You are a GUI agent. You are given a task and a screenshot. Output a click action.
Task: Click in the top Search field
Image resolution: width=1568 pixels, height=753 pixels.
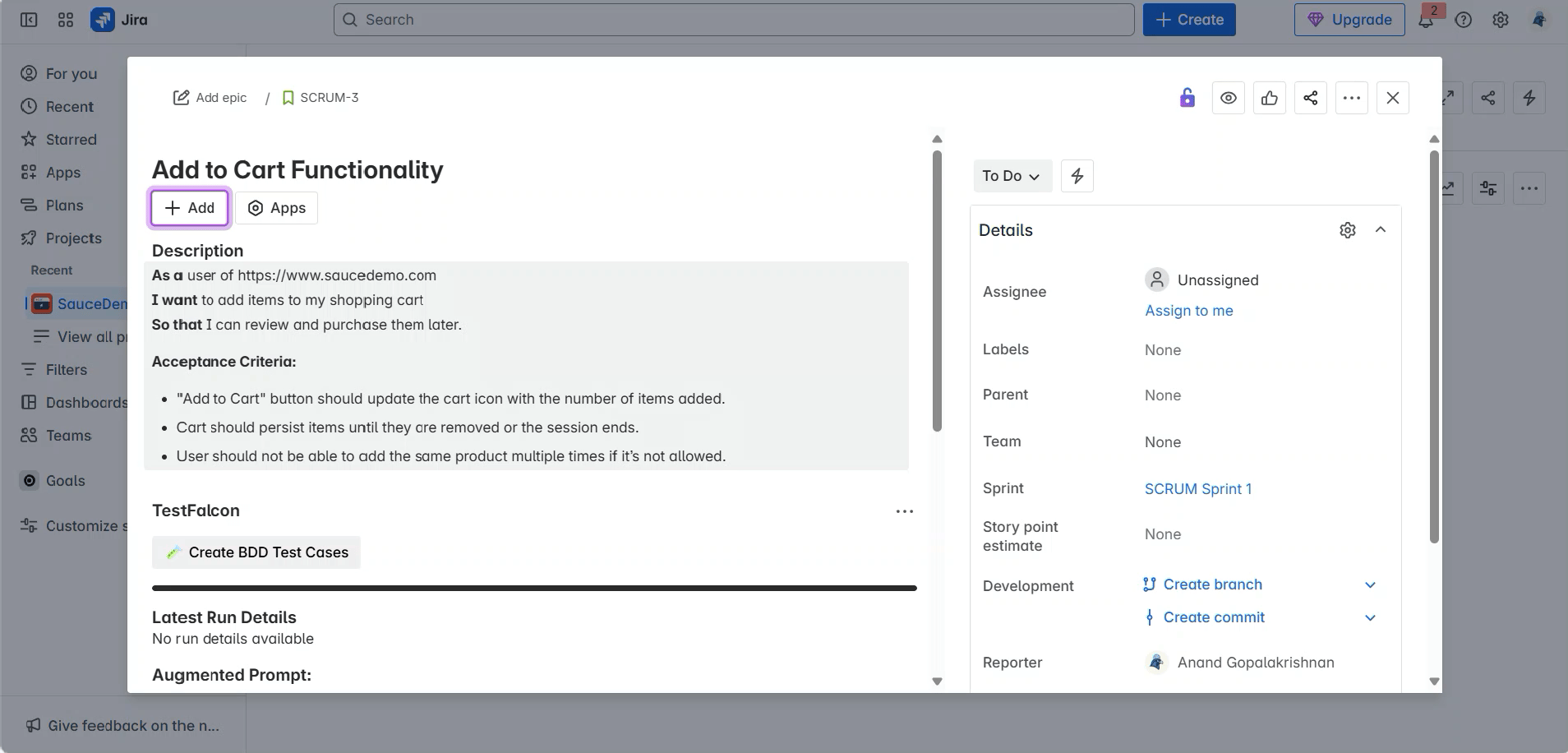[733, 20]
